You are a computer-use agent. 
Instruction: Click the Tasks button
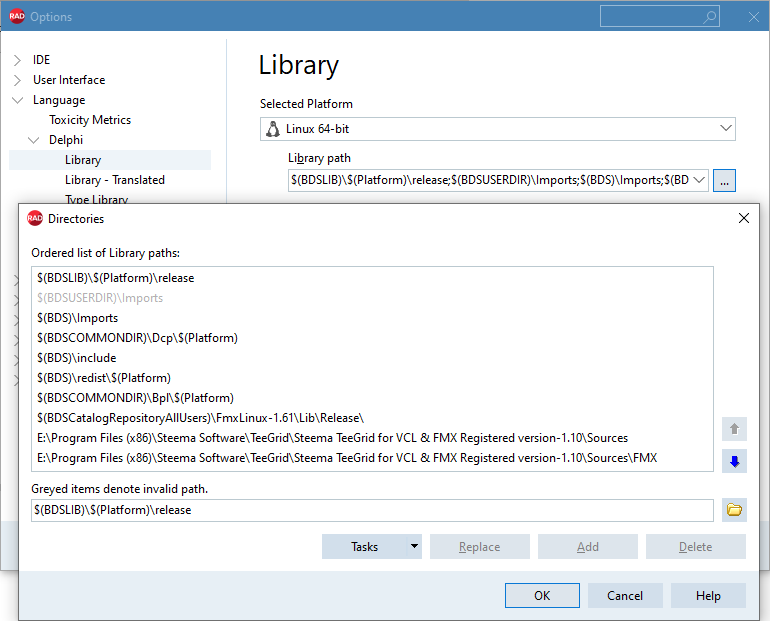[364, 546]
